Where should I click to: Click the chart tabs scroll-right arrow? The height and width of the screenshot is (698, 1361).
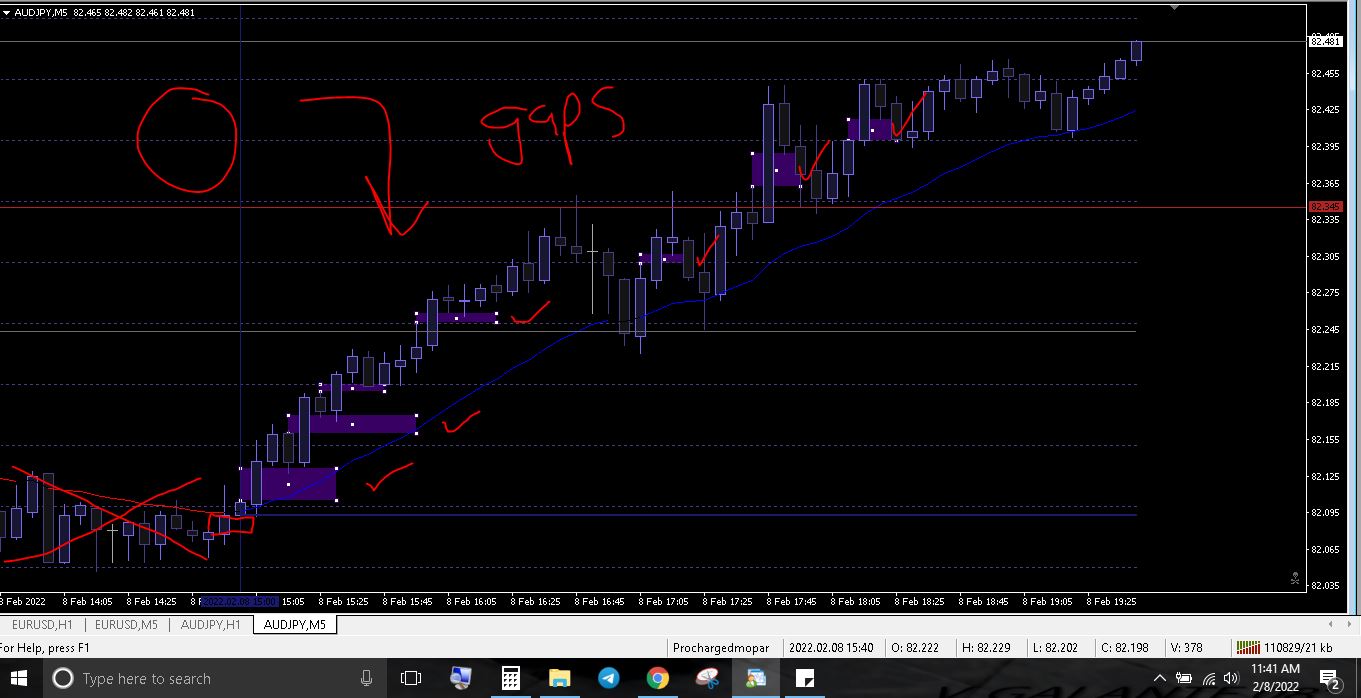coord(1351,625)
